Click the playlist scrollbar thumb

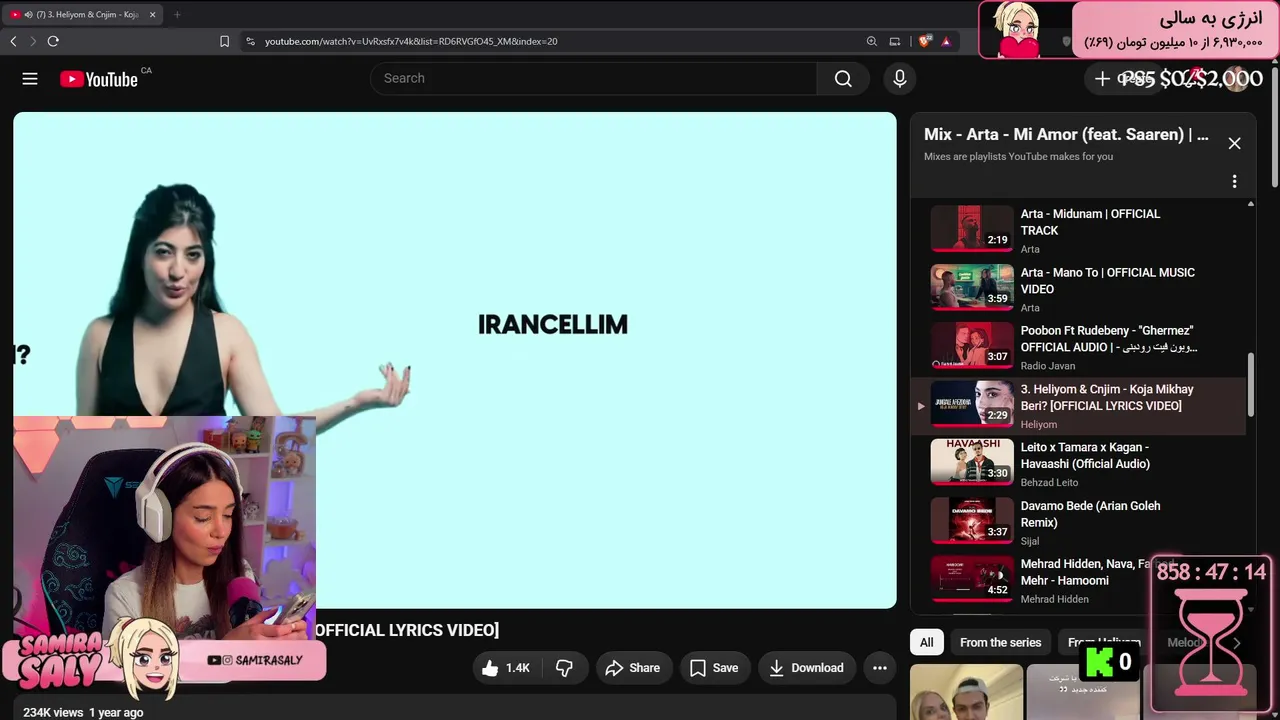coord(1250,385)
